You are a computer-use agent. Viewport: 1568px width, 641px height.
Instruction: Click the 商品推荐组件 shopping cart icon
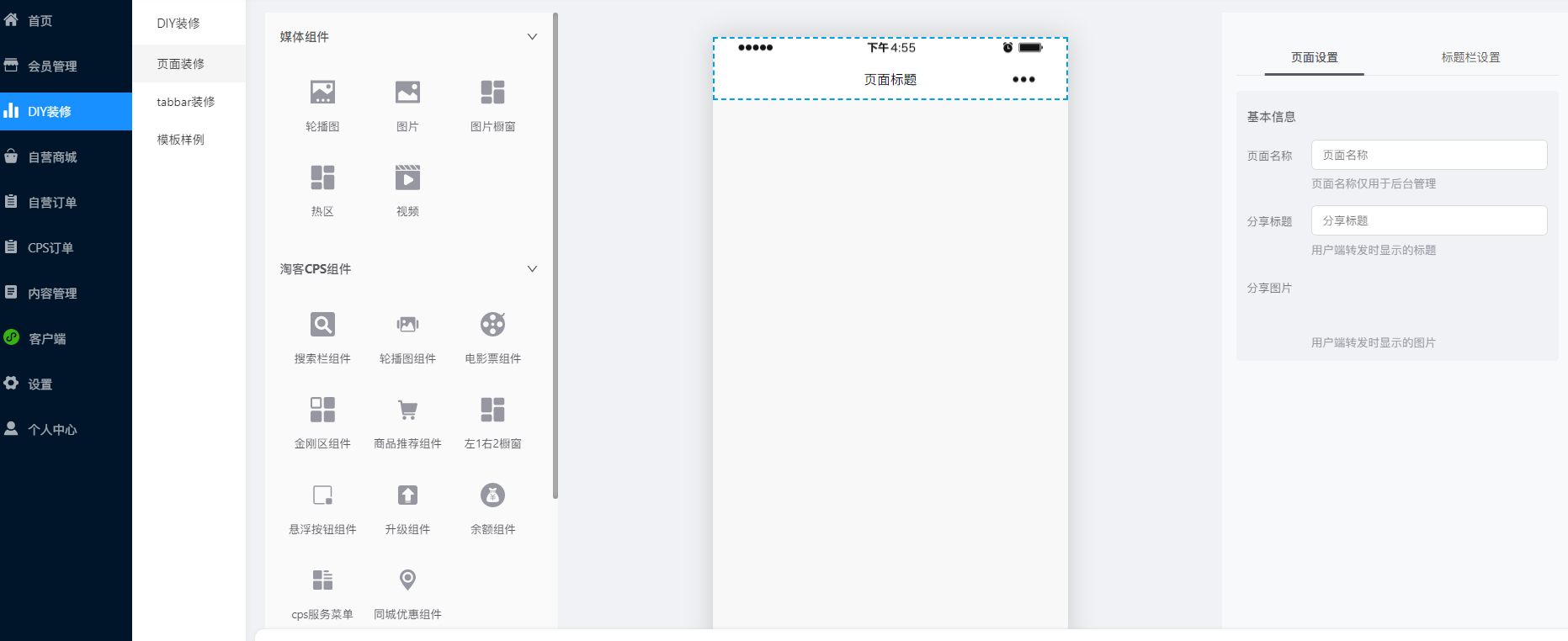click(407, 411)
